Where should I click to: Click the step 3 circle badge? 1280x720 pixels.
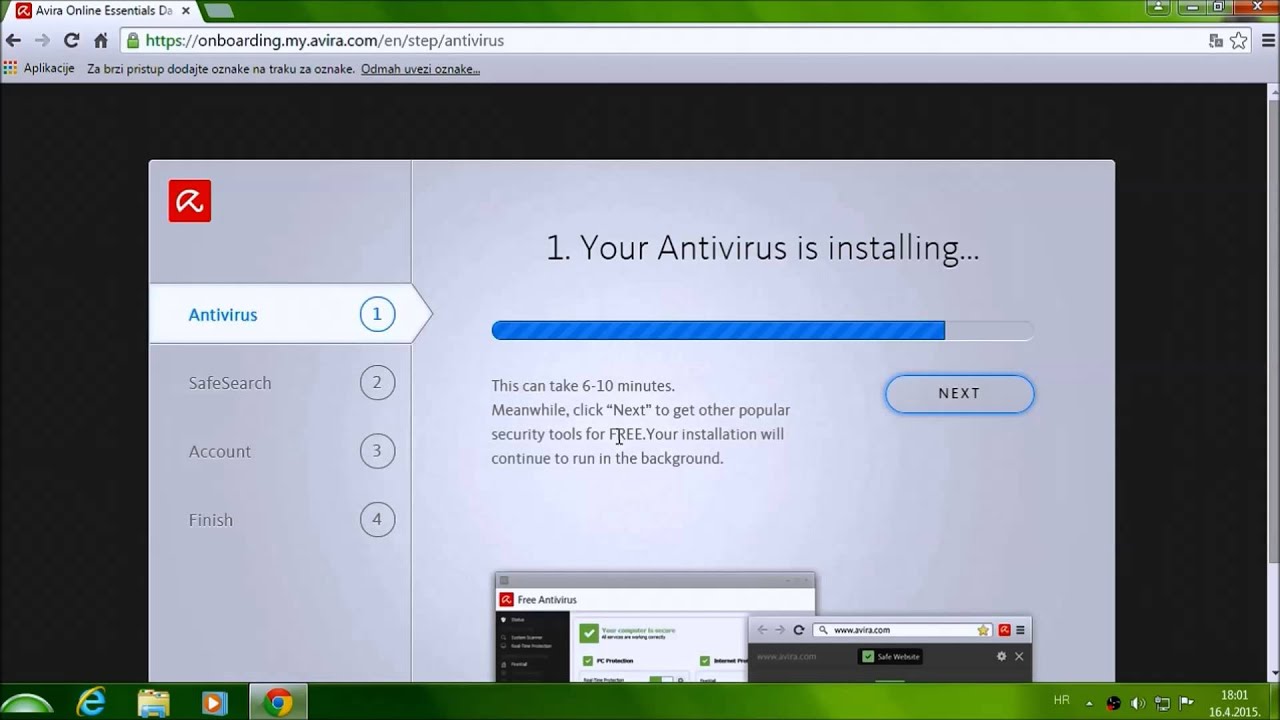pyautogui.click(x=377, y=451)
